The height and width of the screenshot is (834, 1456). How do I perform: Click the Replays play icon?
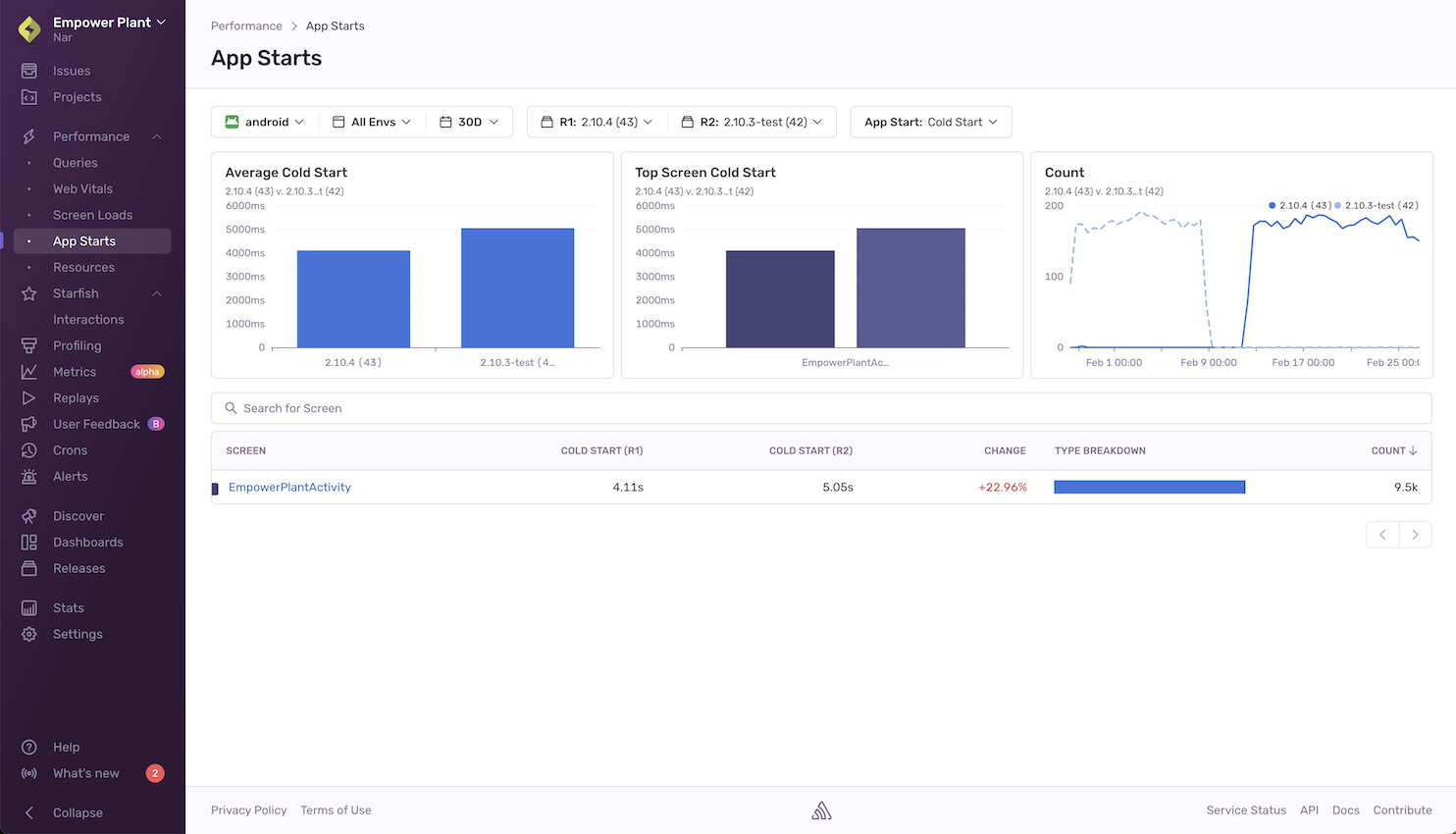coord(29,398)
